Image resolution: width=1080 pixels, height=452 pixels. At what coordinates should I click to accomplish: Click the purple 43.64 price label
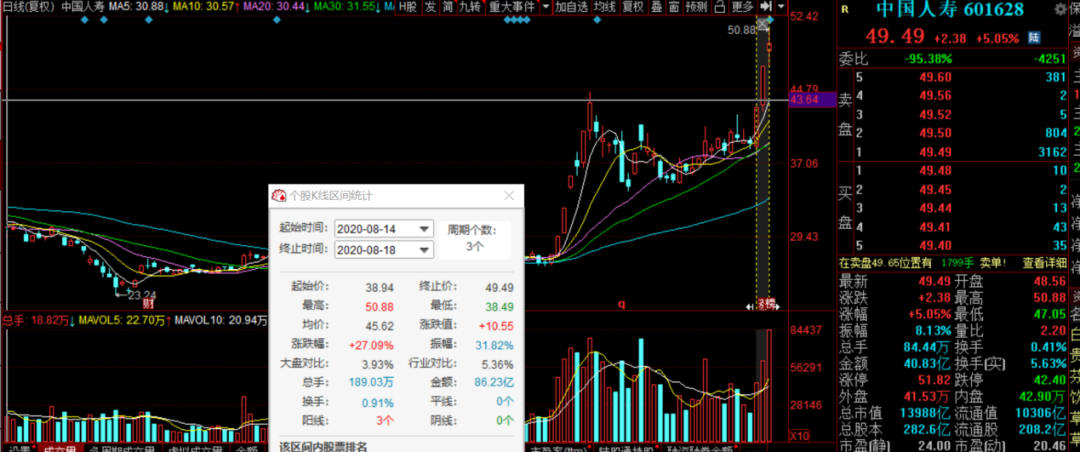812,100
